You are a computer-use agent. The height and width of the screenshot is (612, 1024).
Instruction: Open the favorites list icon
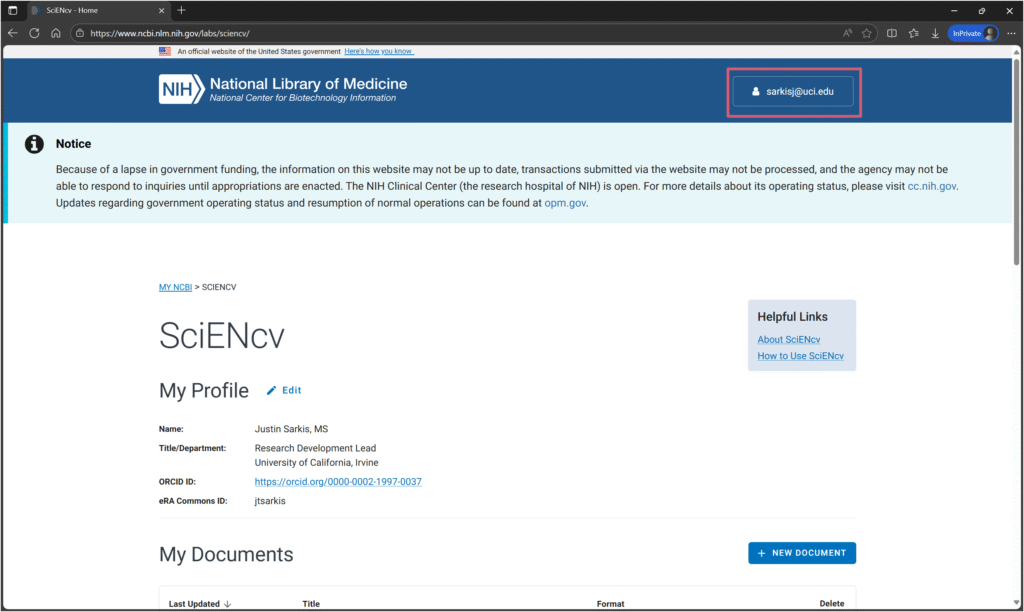[914, 33]
